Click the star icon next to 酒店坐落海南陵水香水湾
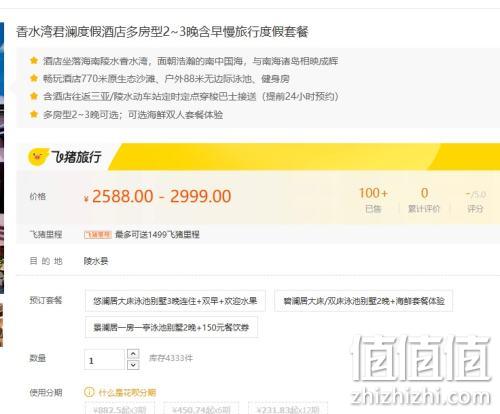The width and height of the screenshot is (500, 414). pyautogui.click(x=34, y=60)
